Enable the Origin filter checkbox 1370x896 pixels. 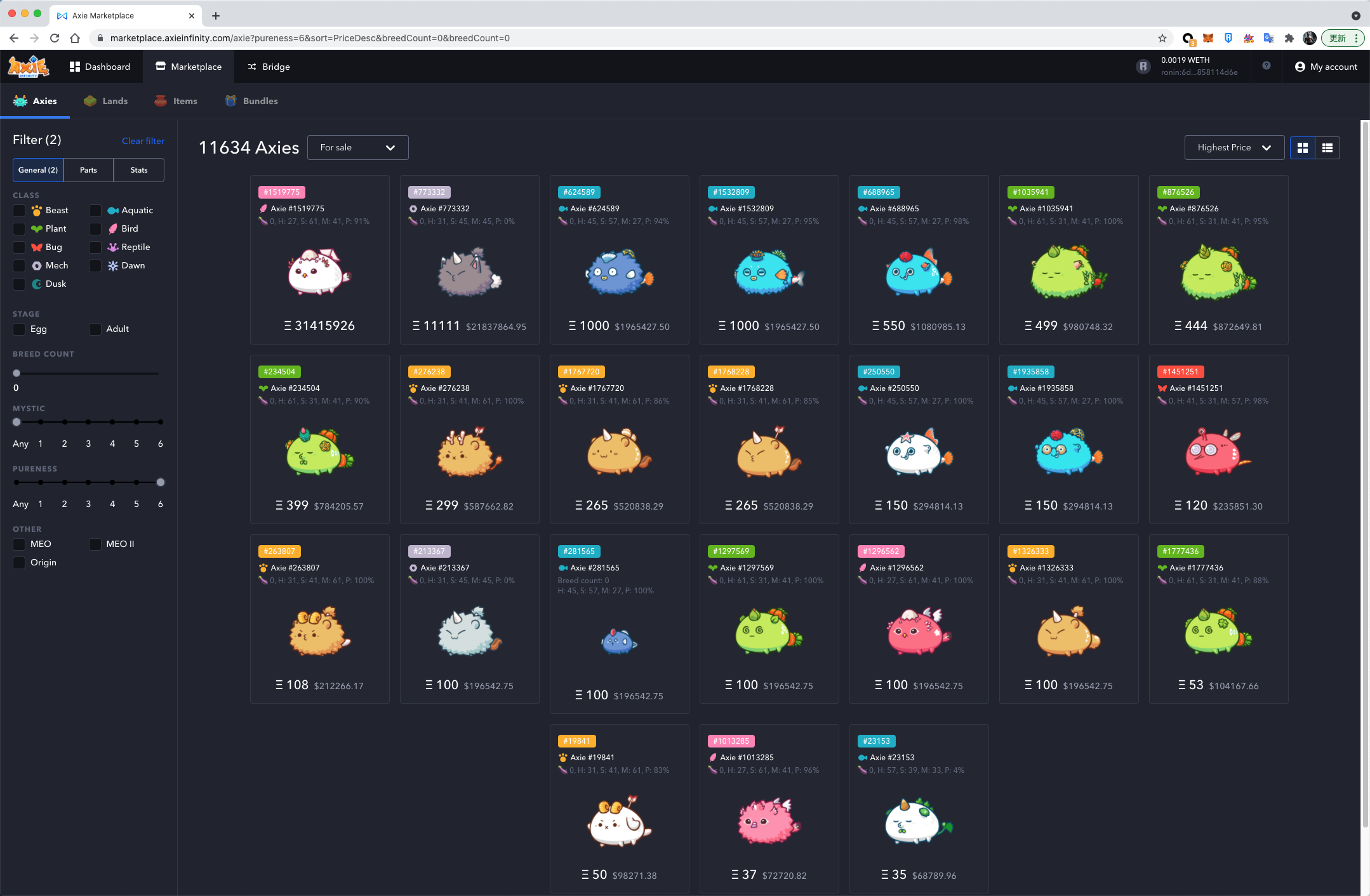point(19,562)
